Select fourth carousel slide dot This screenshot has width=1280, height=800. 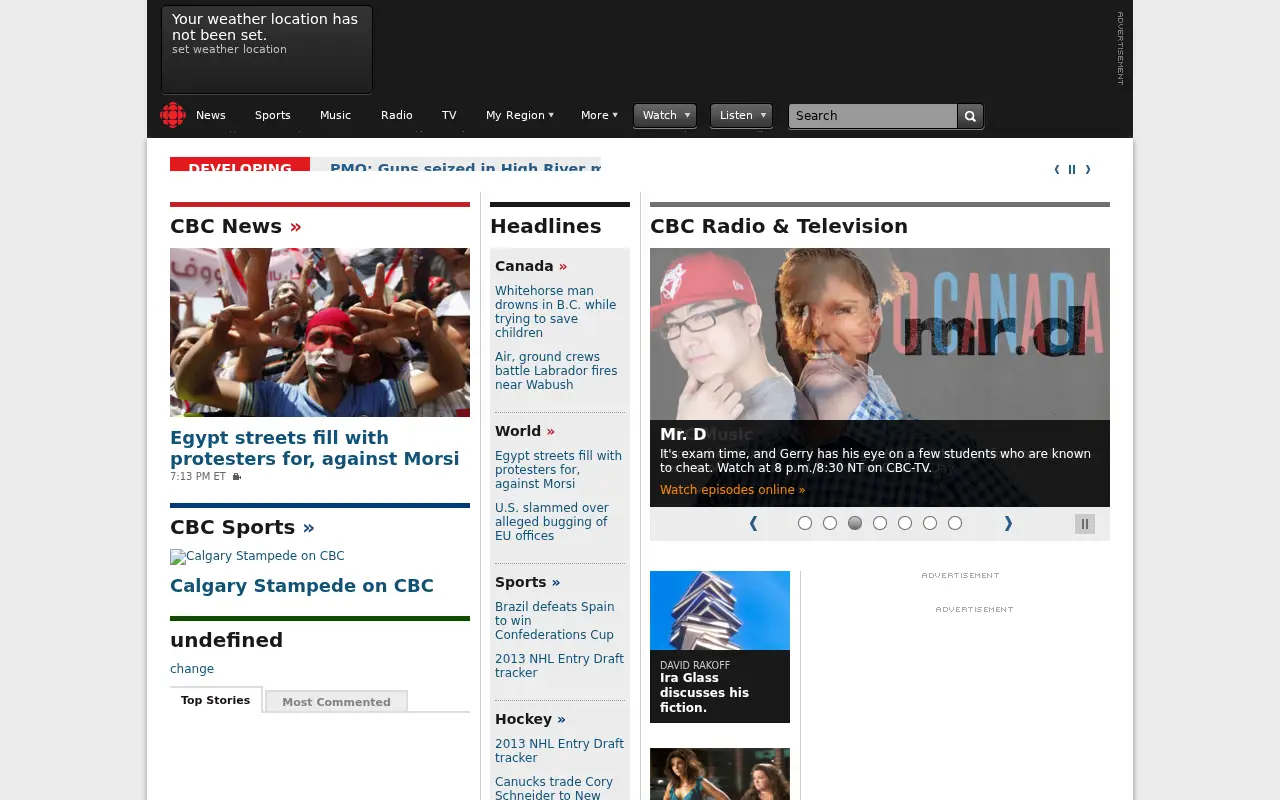[x=880, y=523]
